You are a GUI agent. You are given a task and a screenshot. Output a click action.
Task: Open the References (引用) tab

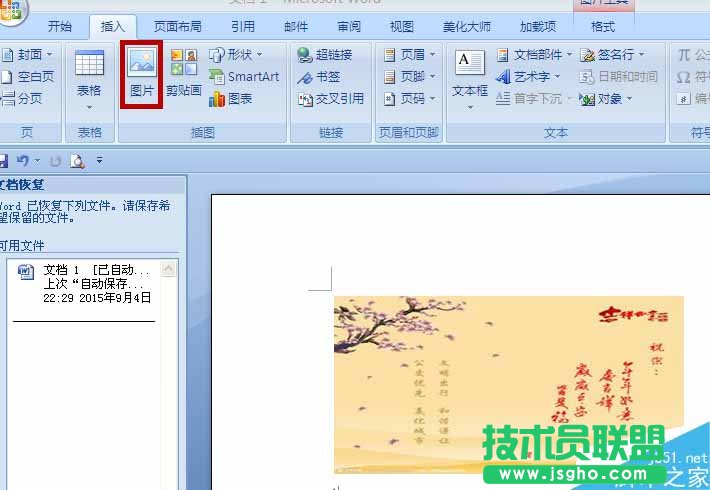point(243,27)
